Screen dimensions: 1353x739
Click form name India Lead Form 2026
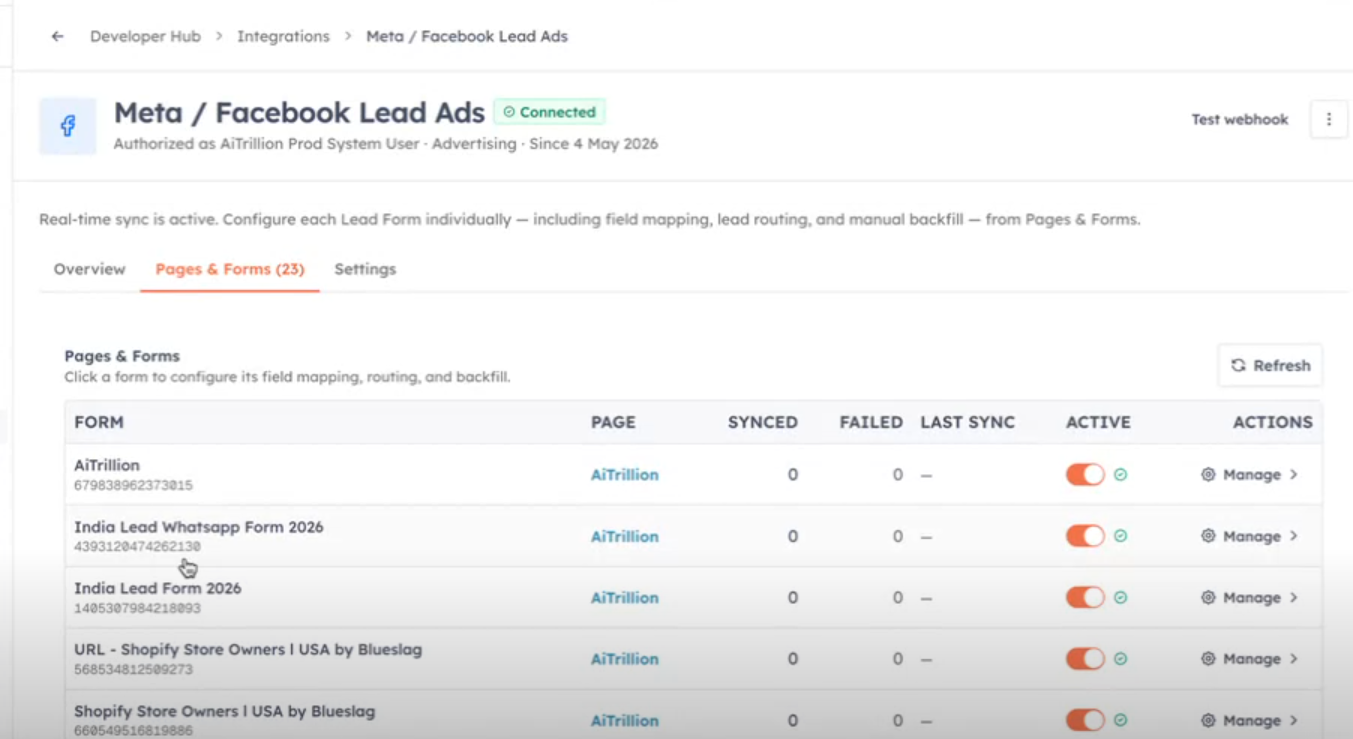tap(158, 588)
